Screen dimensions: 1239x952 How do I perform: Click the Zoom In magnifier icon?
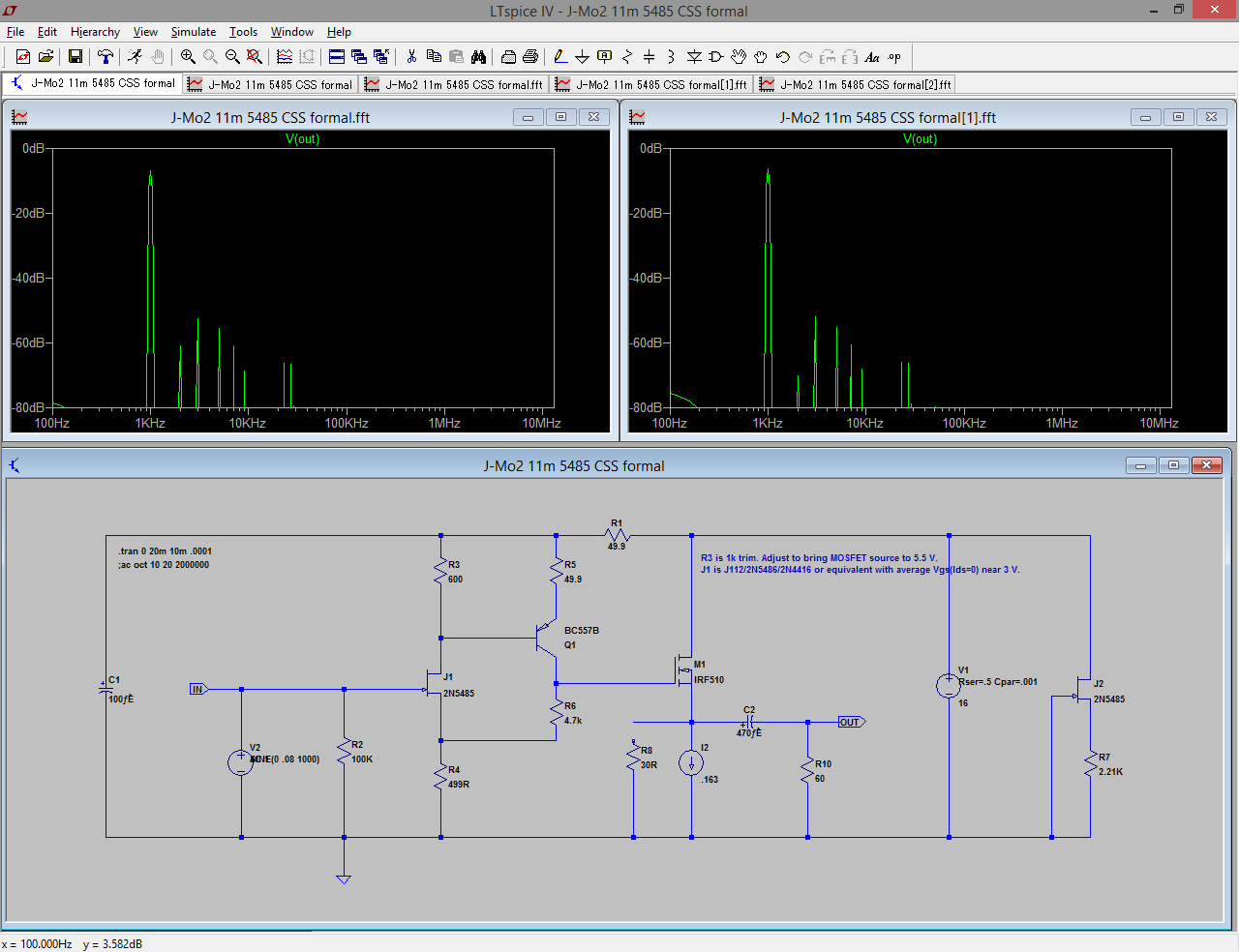click(x=188, y=57)
